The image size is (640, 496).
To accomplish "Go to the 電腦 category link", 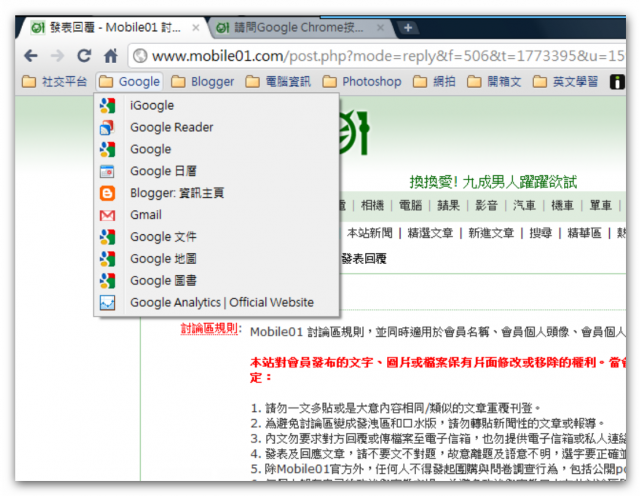I will (x=410, y=205).
